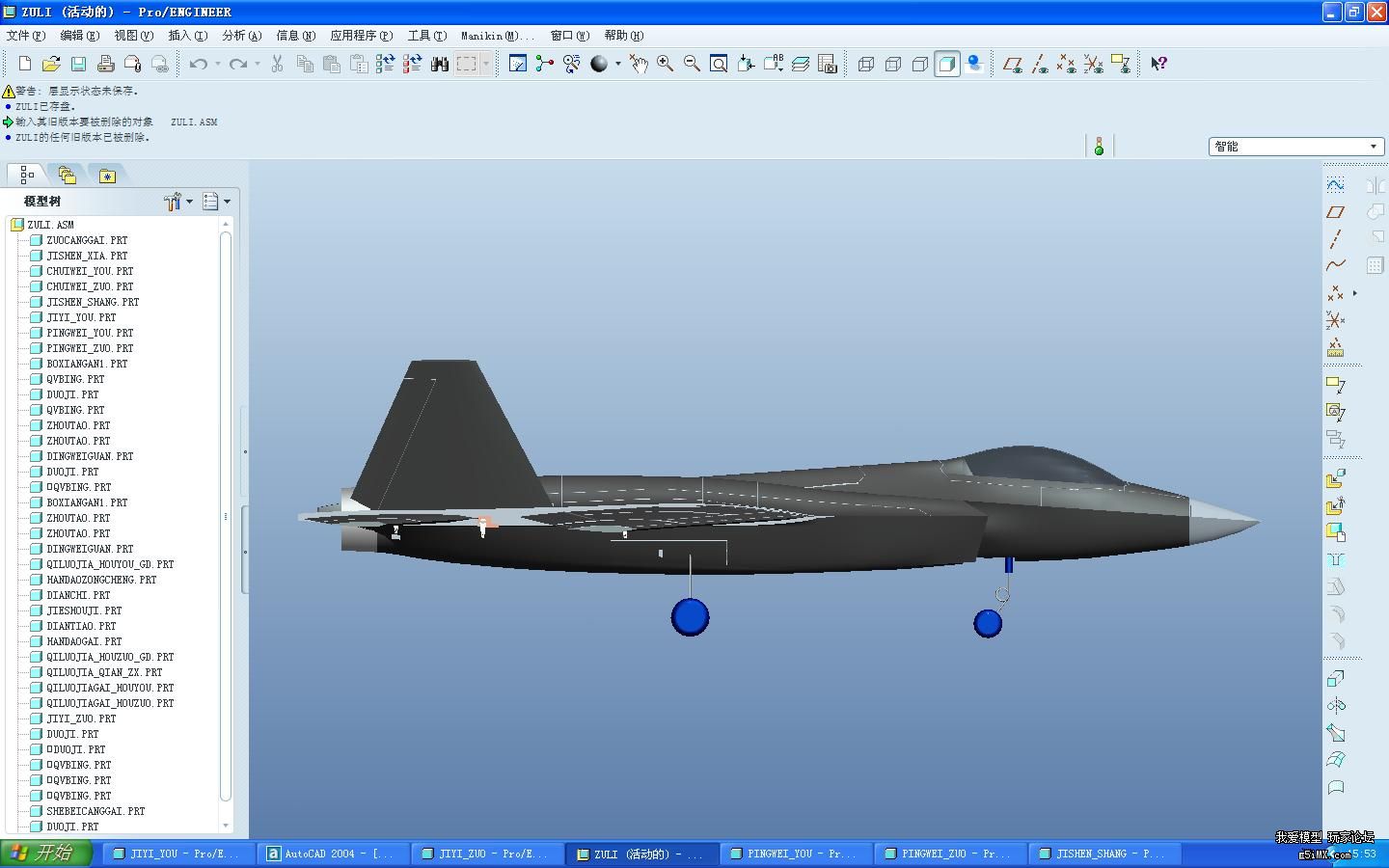
Task: Click the scissors Cut icon
Action: point(278,64)
